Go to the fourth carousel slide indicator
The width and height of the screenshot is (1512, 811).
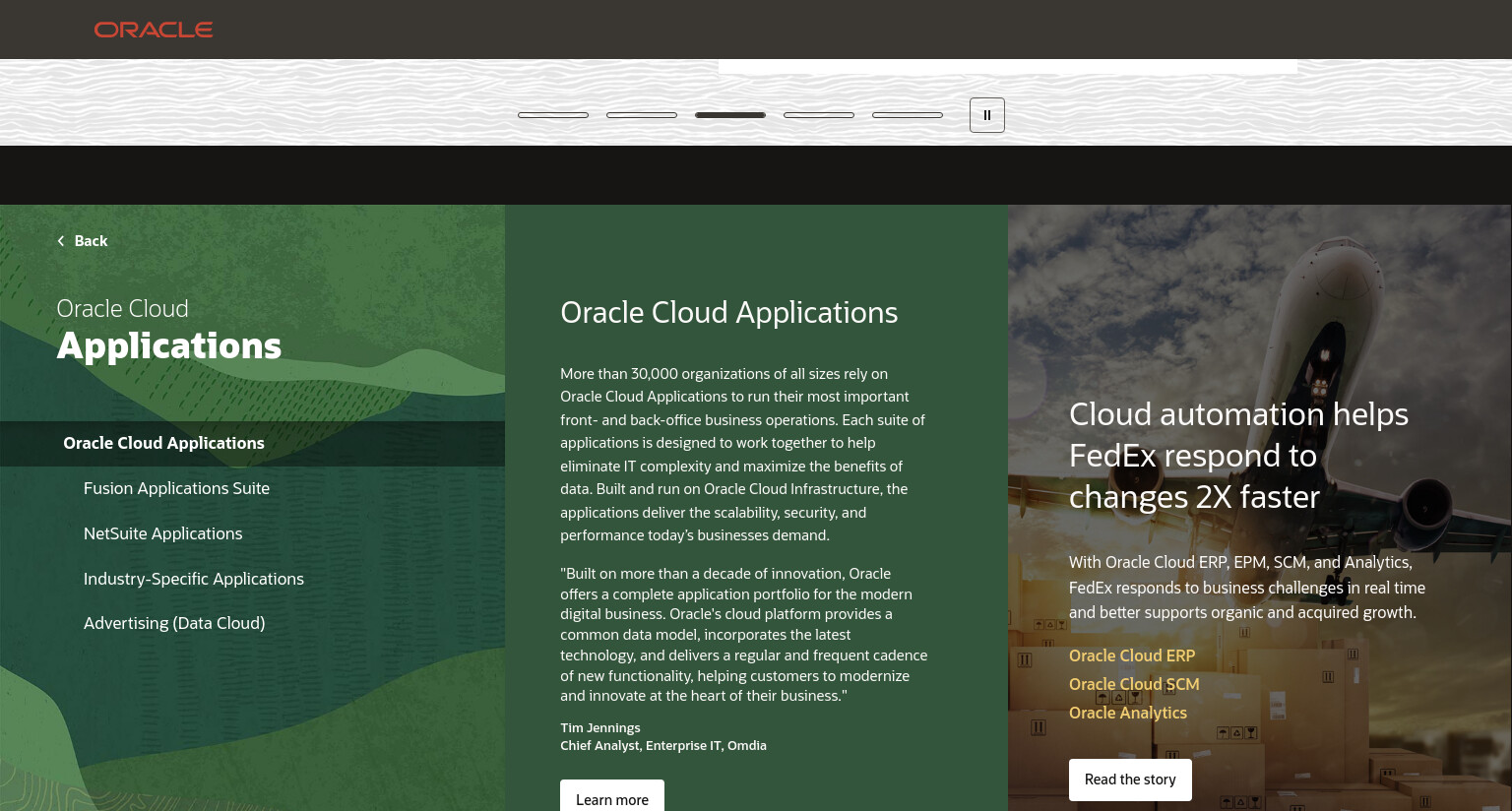point(819,115)
